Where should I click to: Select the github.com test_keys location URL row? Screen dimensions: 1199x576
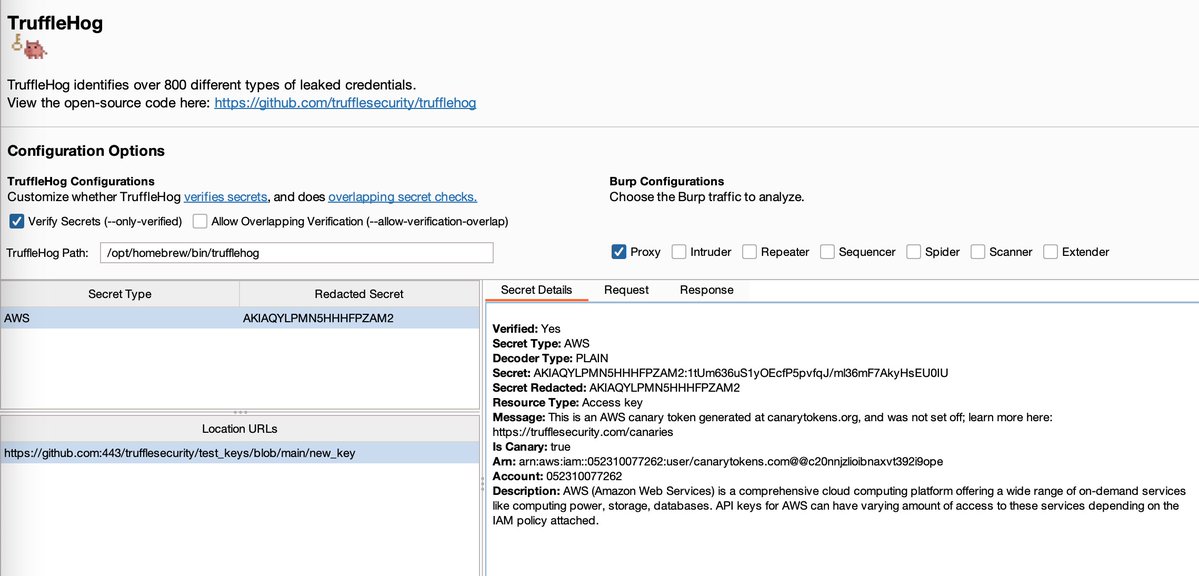(239, 453)
